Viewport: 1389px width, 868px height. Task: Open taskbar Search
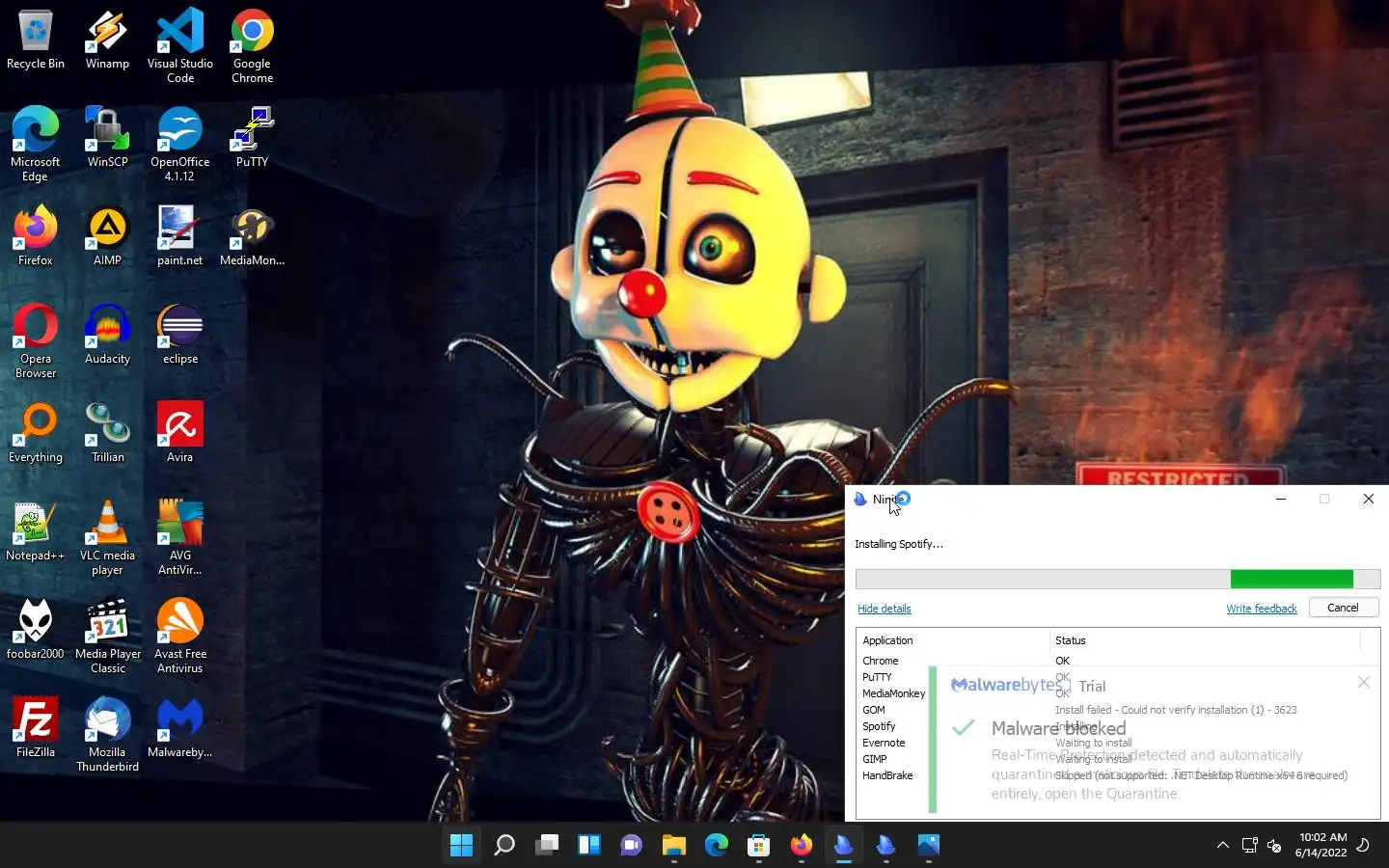[504, 845]
